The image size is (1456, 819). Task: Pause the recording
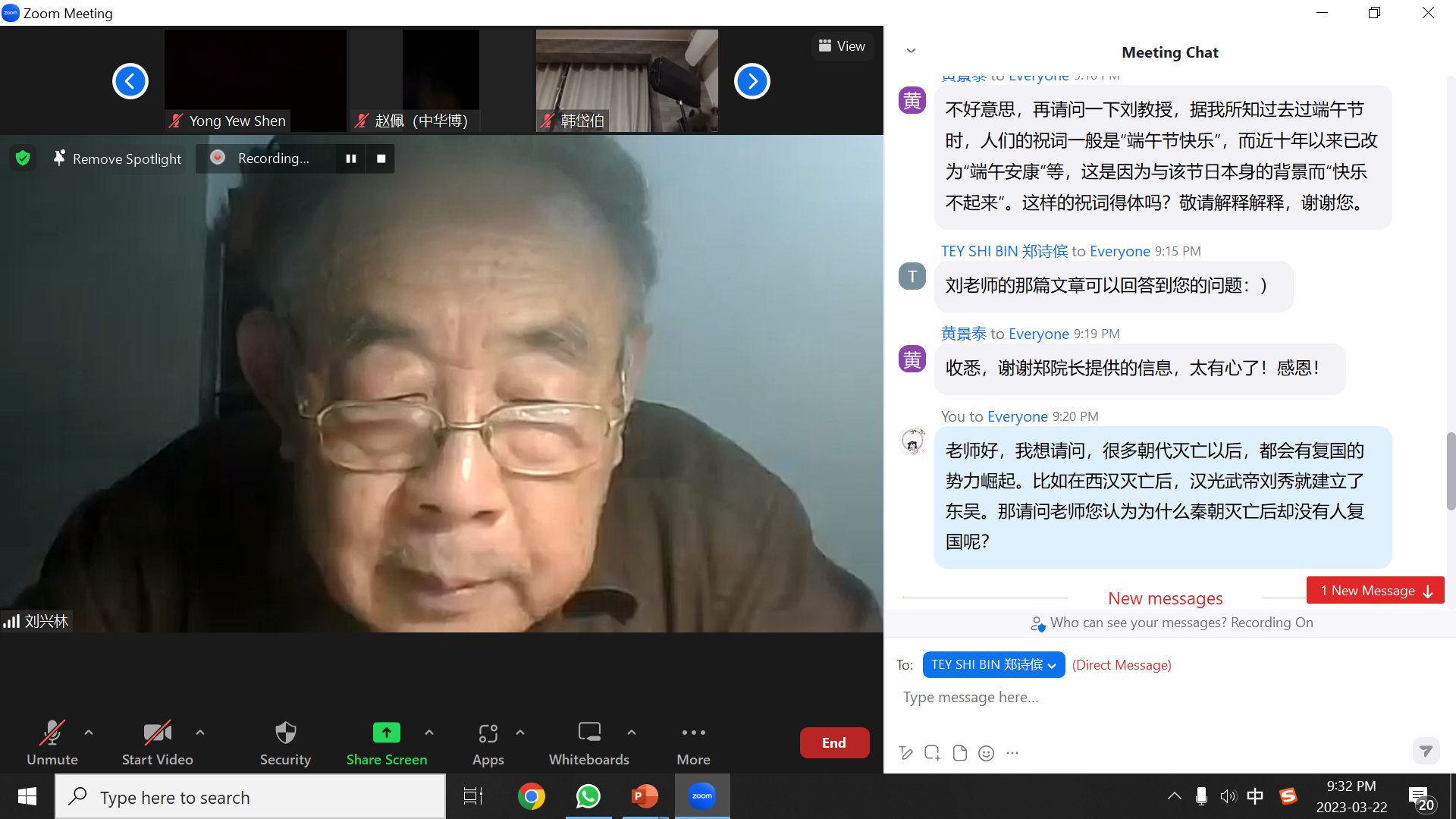point(351,158)
